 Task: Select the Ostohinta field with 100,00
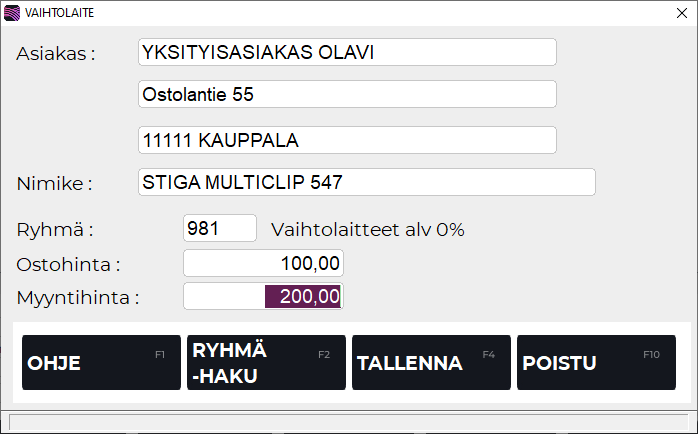[x=263, y=264]
